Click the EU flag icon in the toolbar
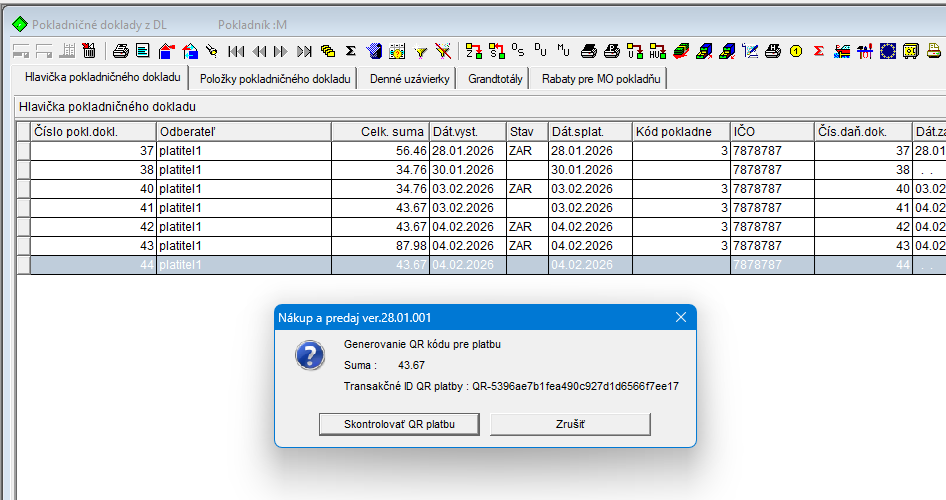Viewport: 946px width, 500px height. 887,50
